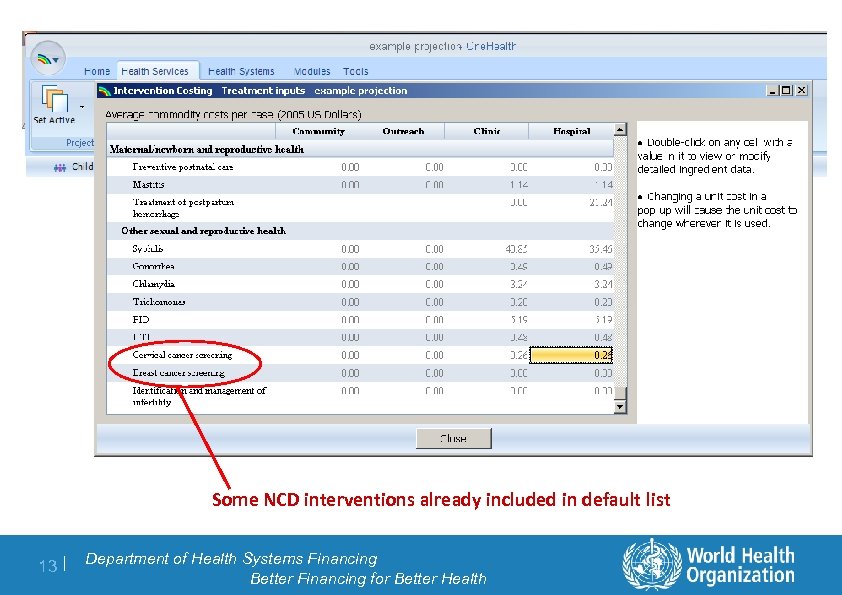This screenshot has width=842, height=595.
Task: Open the Intervention Costing menu
Action: [165, 90]
